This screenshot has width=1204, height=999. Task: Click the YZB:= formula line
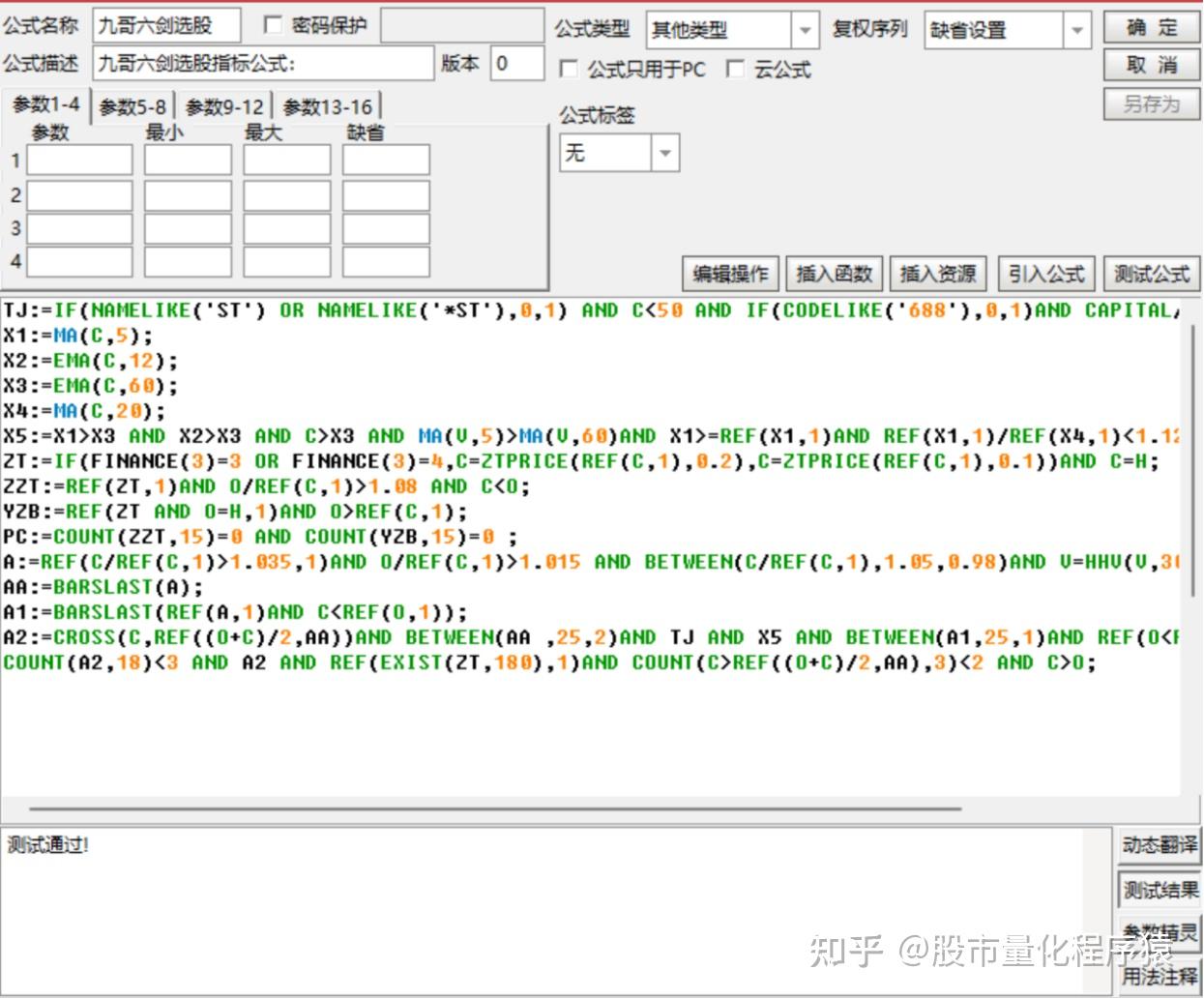pos(235,512)
